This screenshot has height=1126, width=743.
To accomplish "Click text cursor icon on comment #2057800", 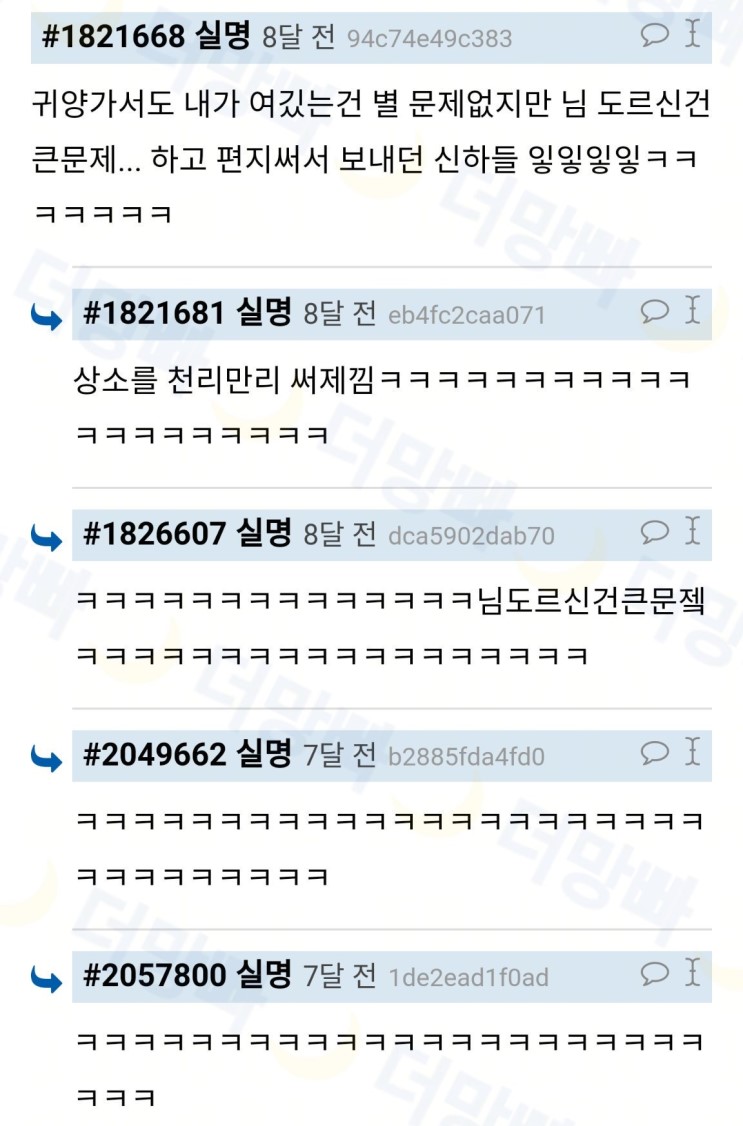I will (x=692, y=972).
